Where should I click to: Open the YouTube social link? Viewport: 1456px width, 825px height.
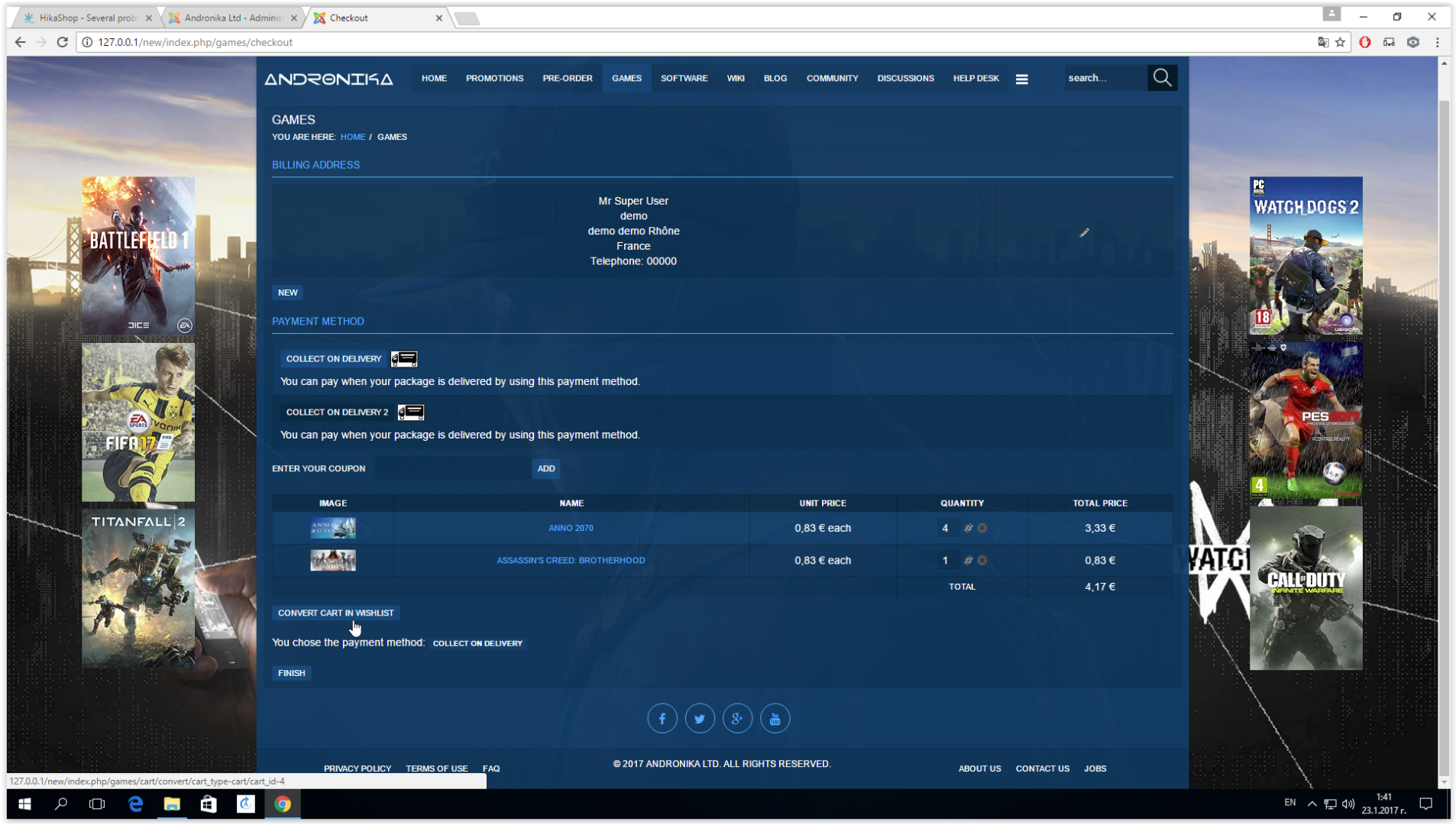pos(775,719)
